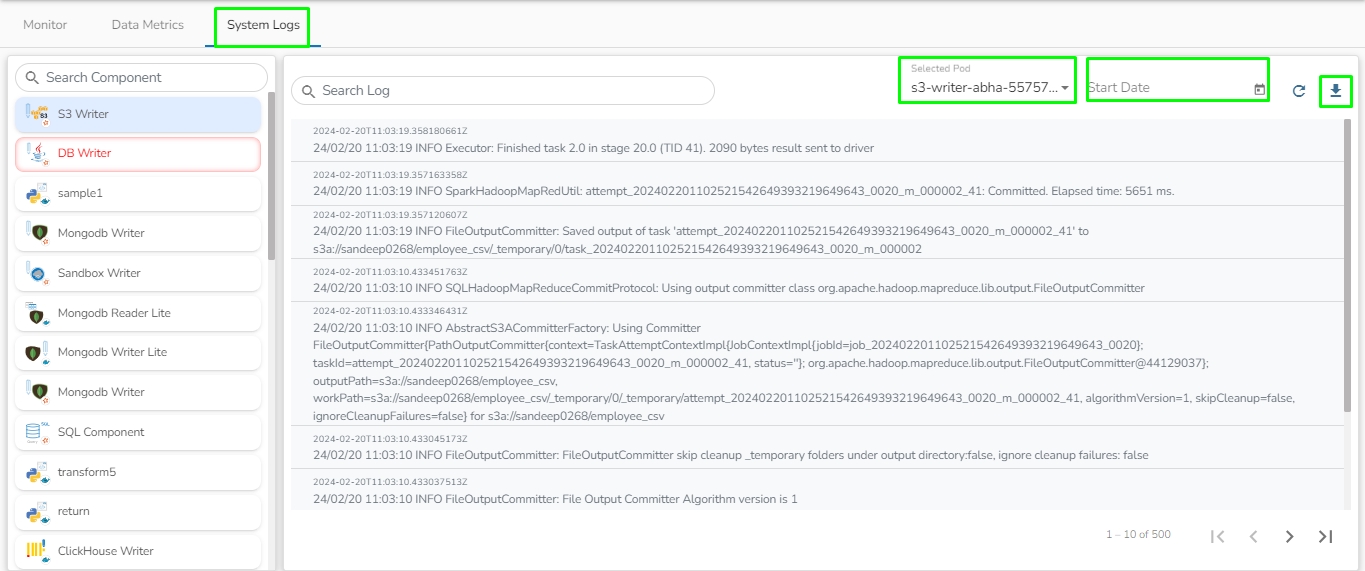Click the Mongodb Writer Lite icon
The image size is (1365, 571).
tap(38, 352)
